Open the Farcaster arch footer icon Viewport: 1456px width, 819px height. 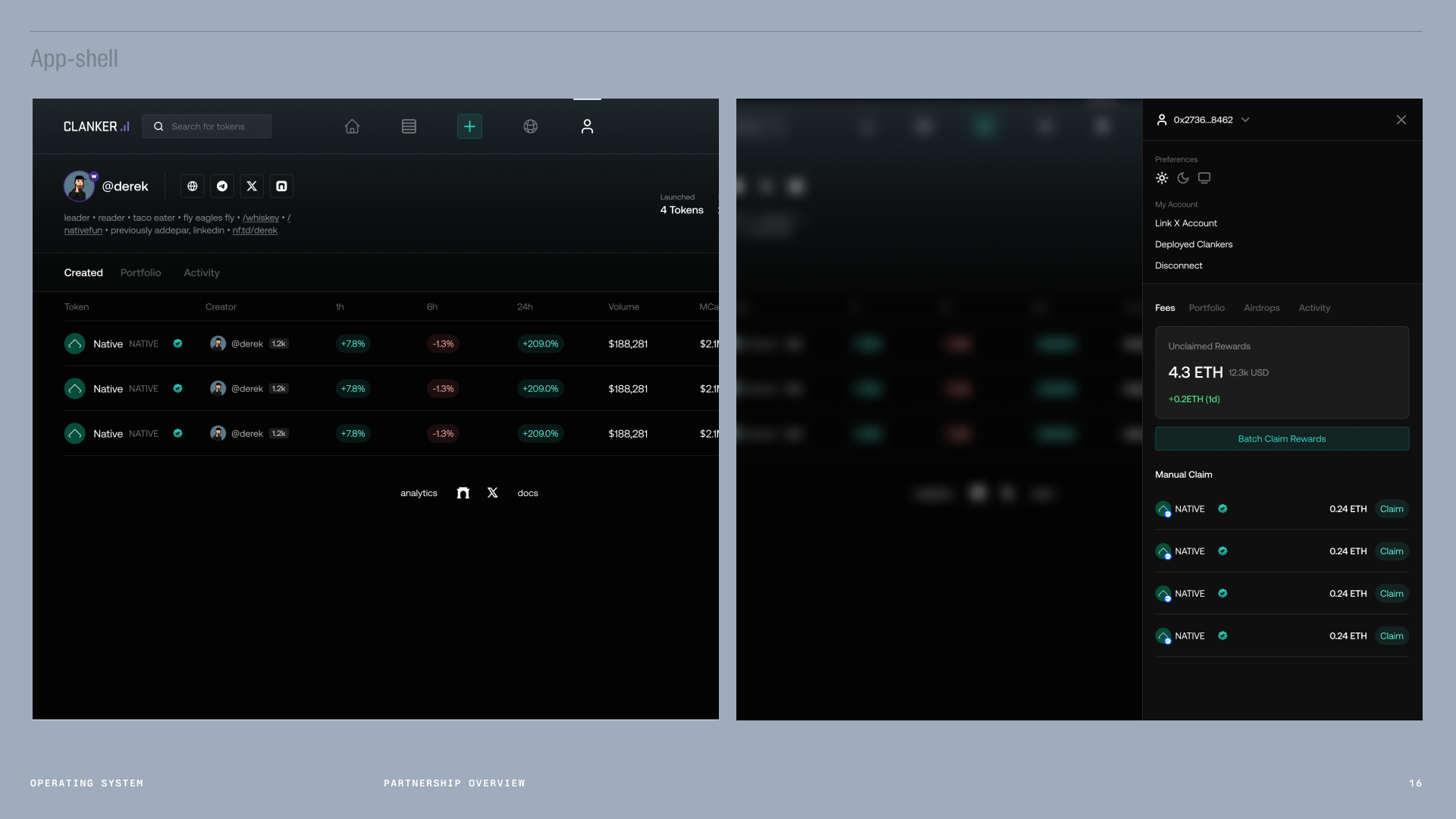[x=463, y=493]
